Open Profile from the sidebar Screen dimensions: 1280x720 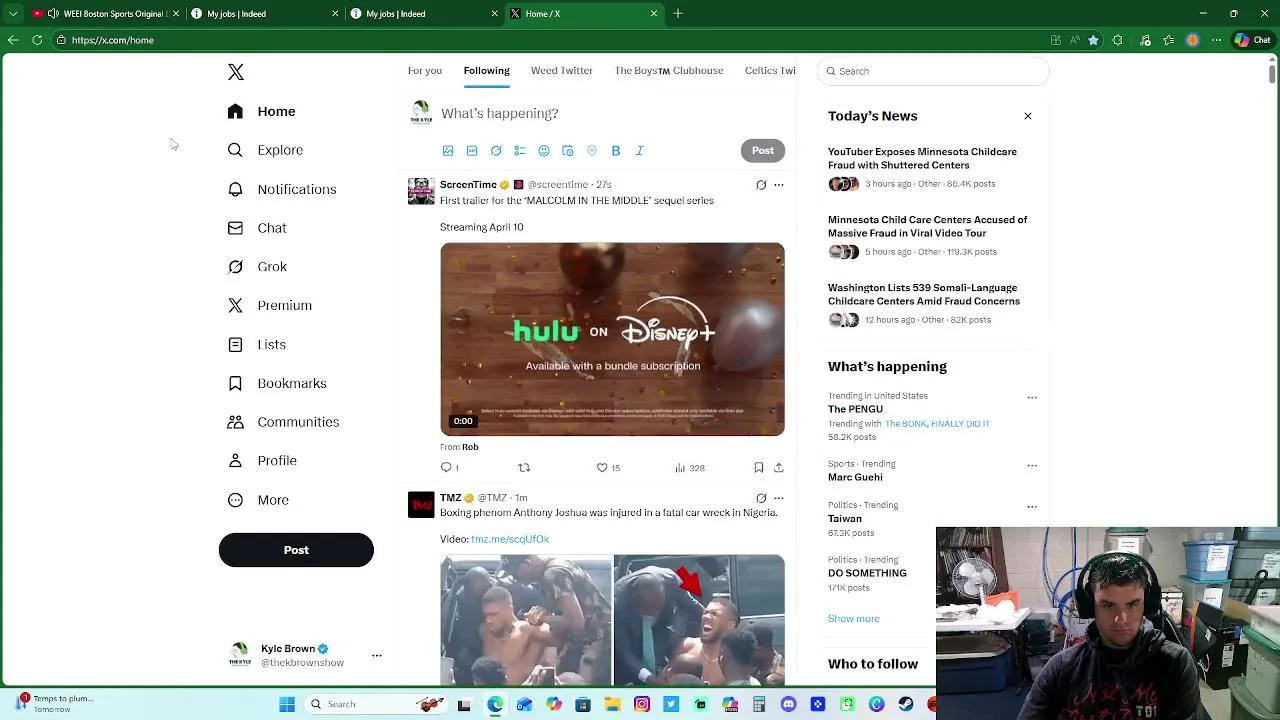click(262, 461)
